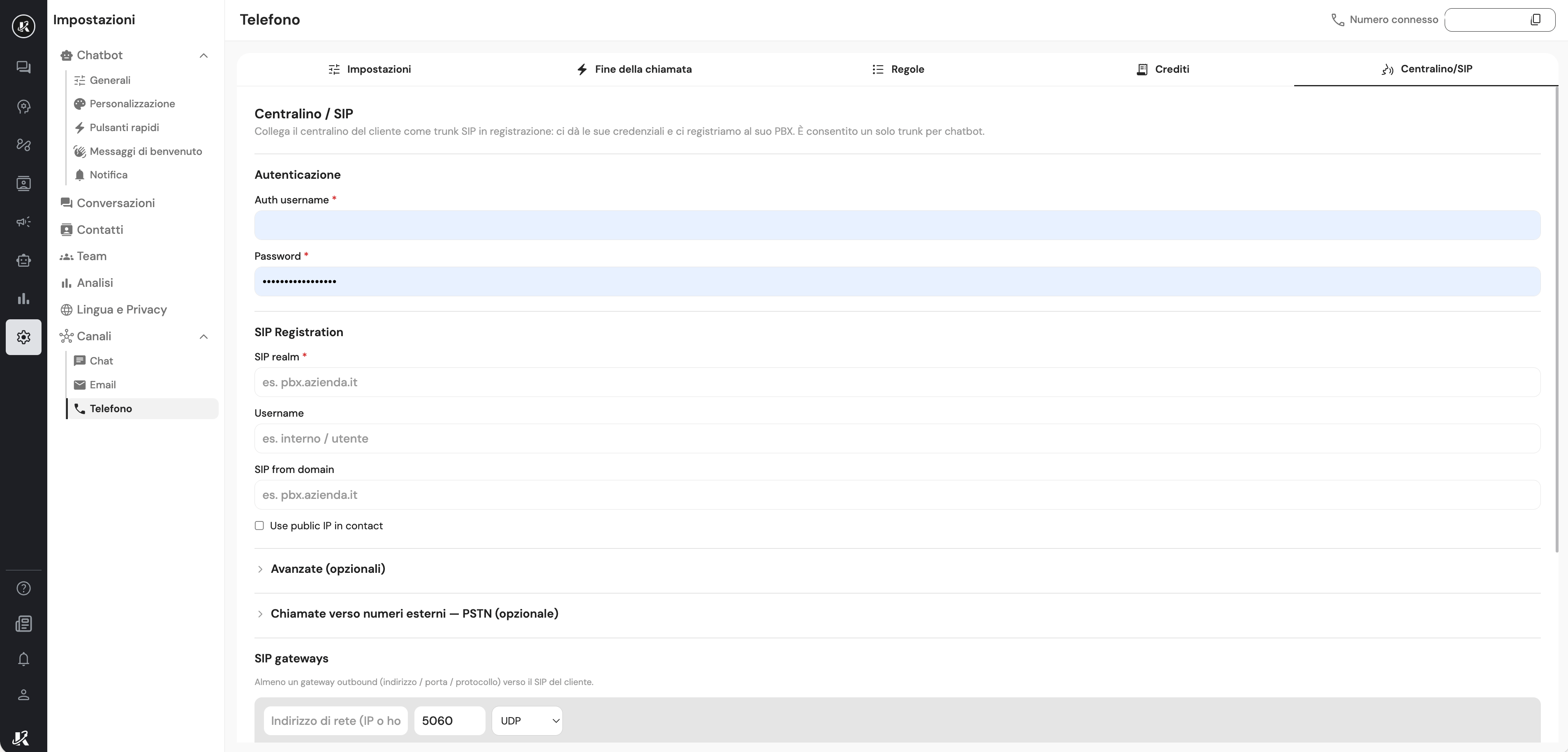The image size is (1568, 752).
Task: Open the notifications bell icon in the dark sidebar
Action: [23, 659]
